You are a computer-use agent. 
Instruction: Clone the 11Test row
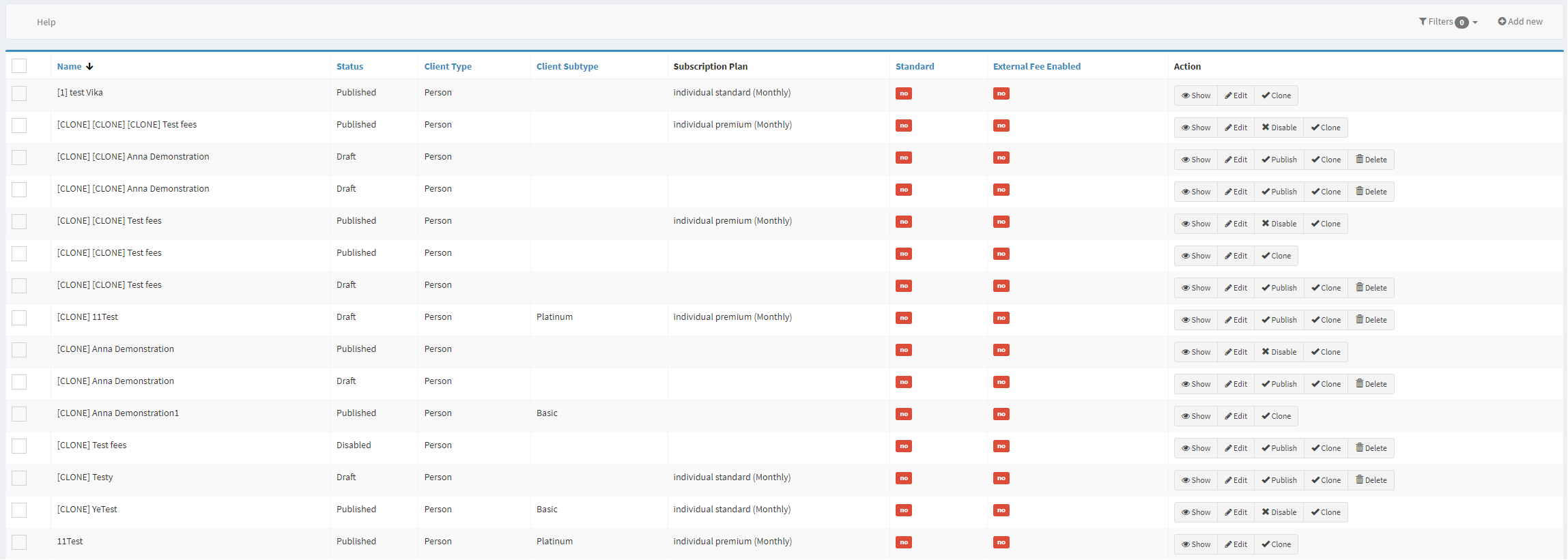pos(1276,544)
